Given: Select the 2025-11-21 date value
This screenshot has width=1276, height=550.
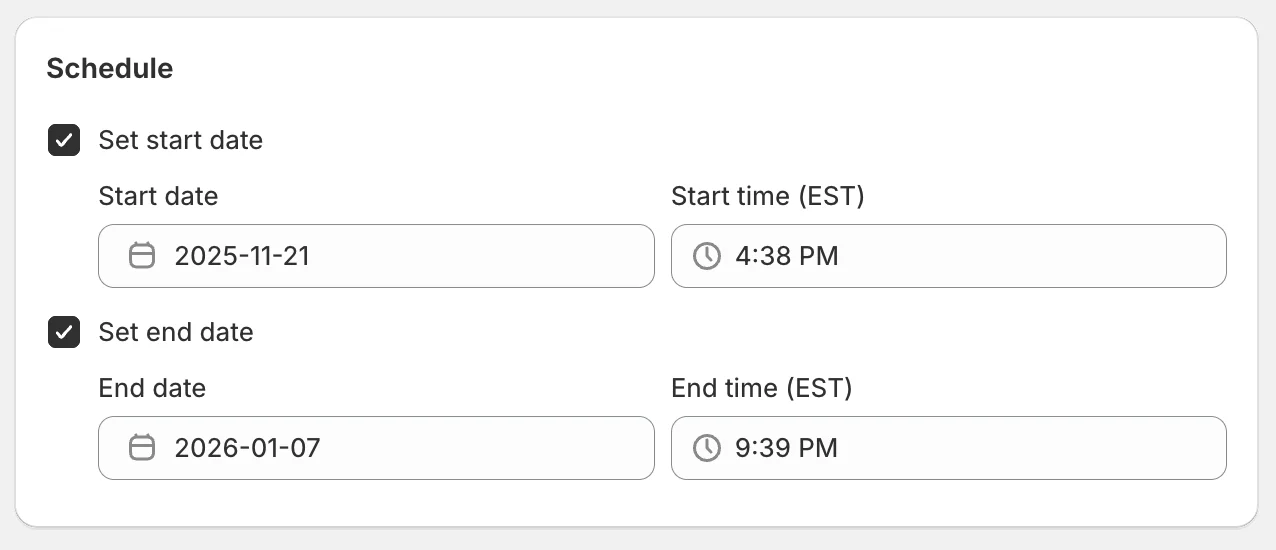Looking at the screenshot, I should (242, 256).
